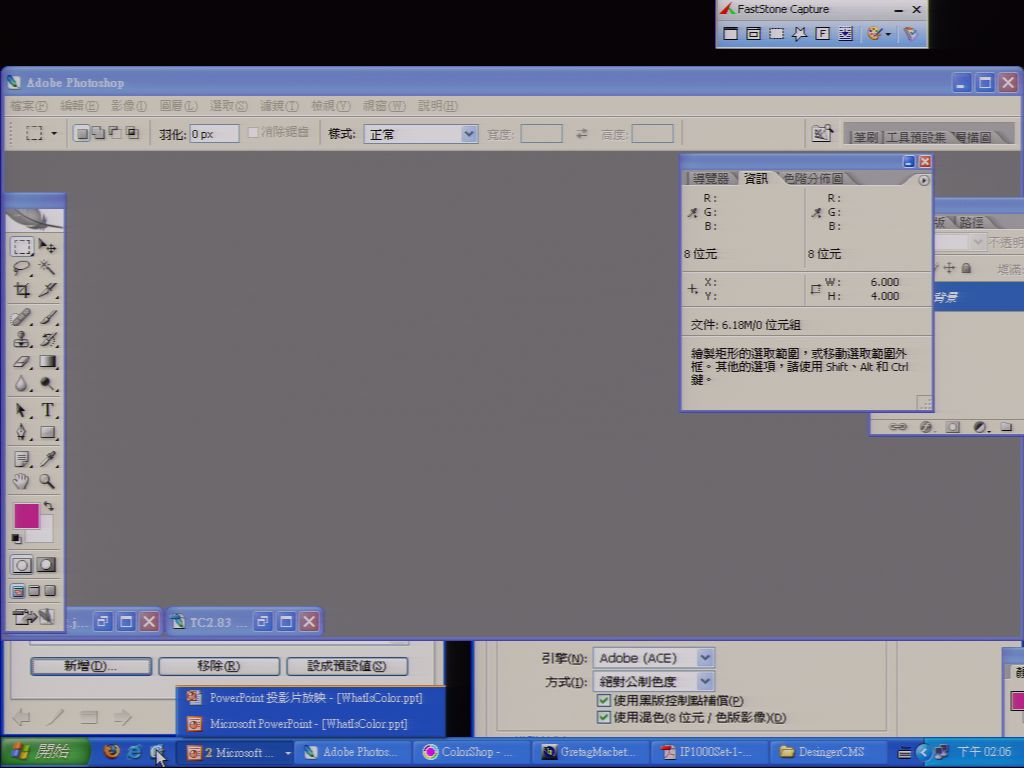Toggle the 消除鋸齒 checkbox

253,133
